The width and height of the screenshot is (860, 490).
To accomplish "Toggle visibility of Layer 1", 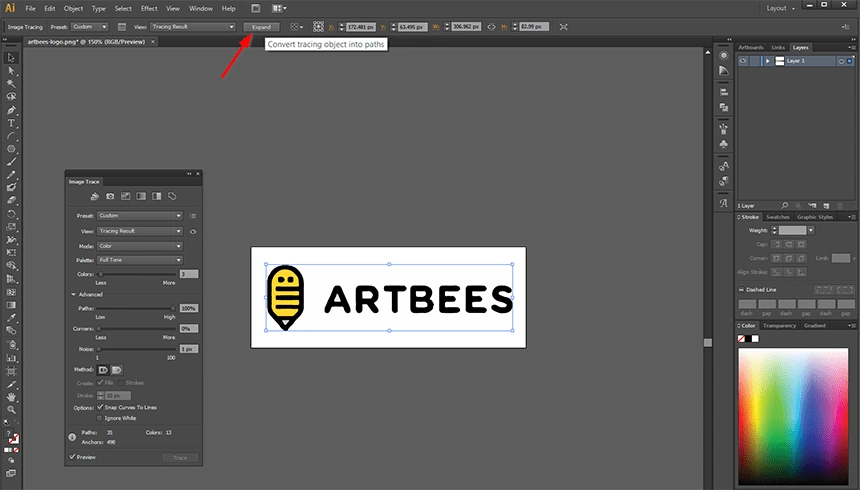I will tap(743, 61).
